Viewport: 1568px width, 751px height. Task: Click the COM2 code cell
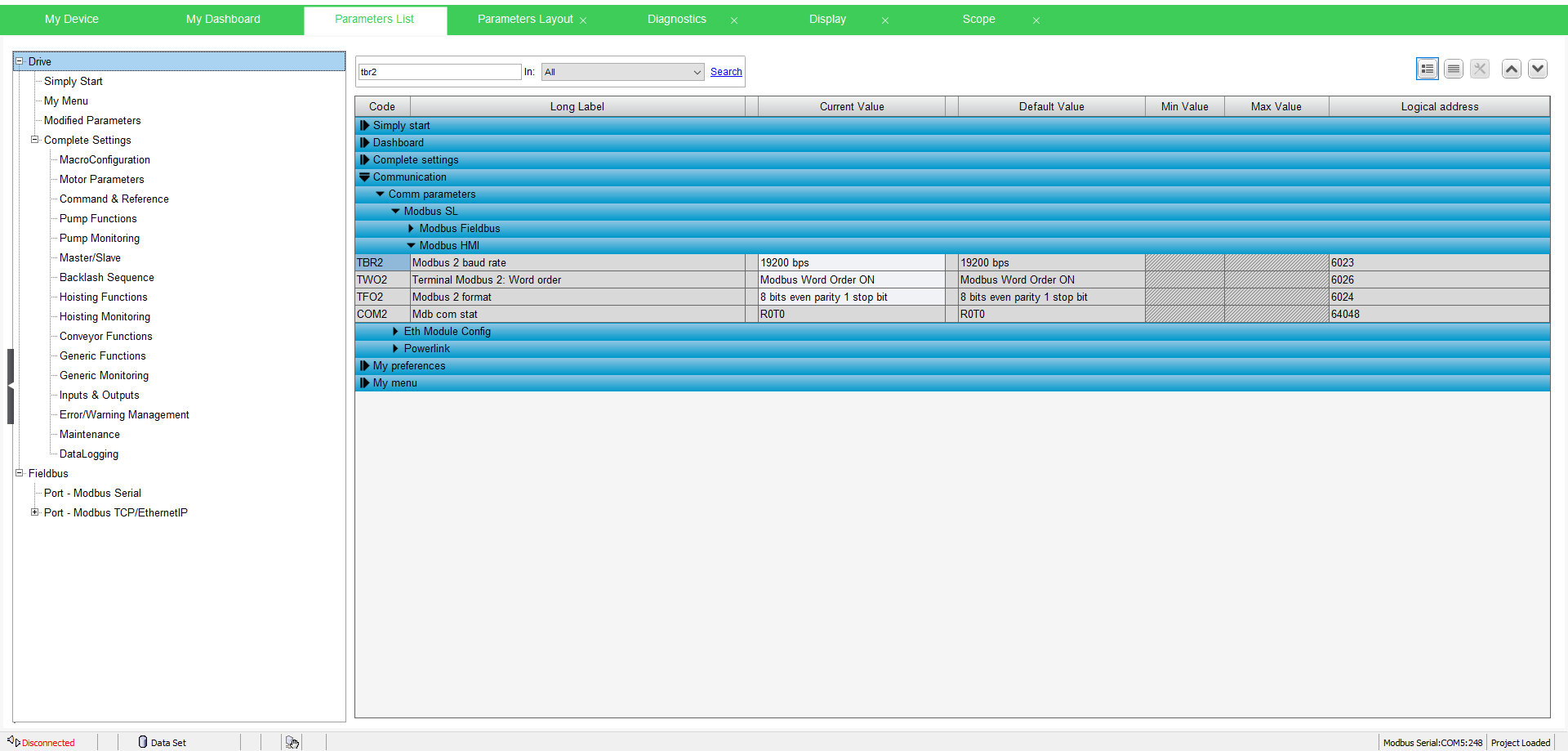coord(382,314)
